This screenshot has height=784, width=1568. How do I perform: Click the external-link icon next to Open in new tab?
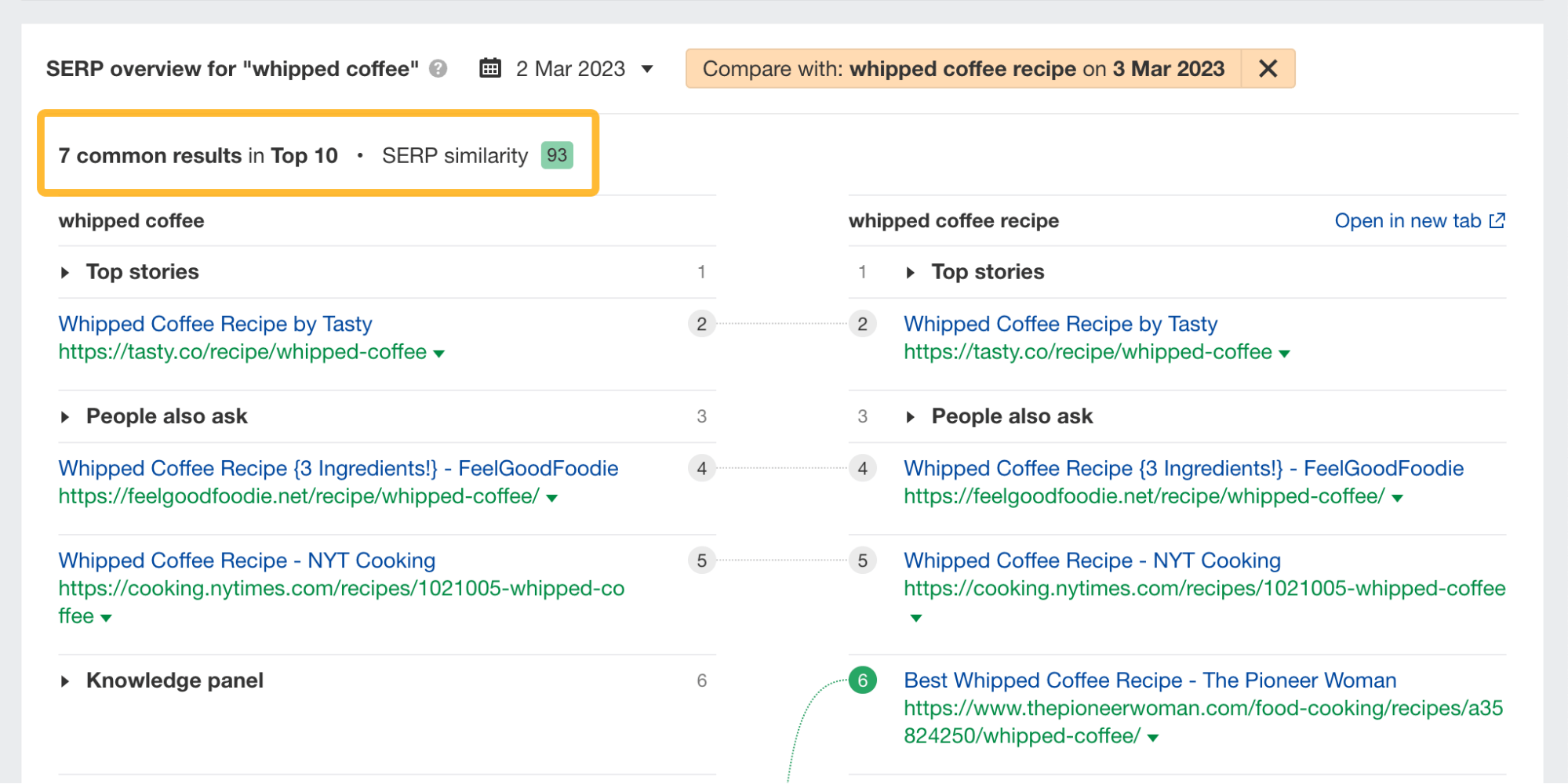pyautogui.click(x=1497, y=220)
